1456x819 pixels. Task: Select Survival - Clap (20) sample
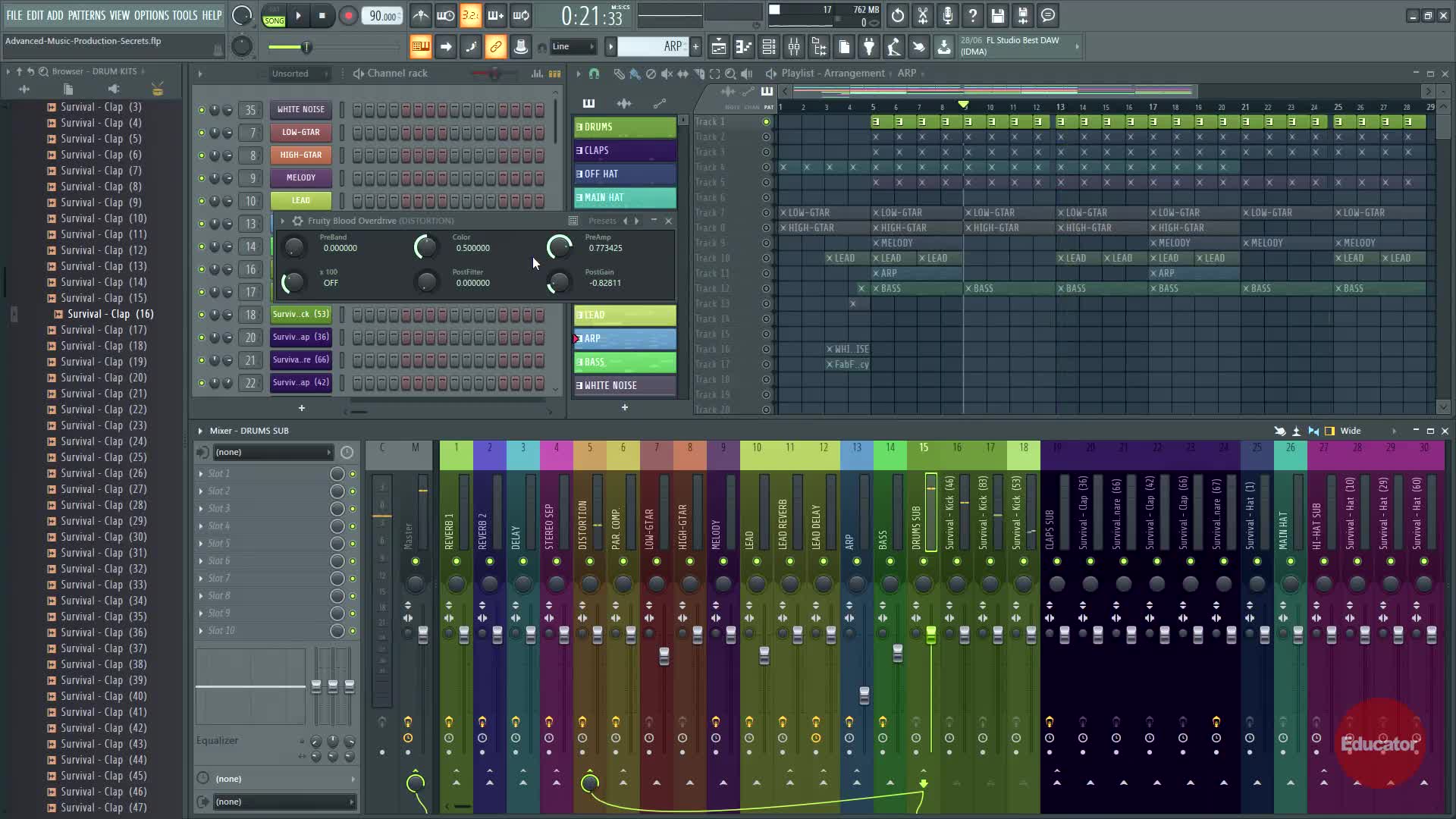click(103, 378)
